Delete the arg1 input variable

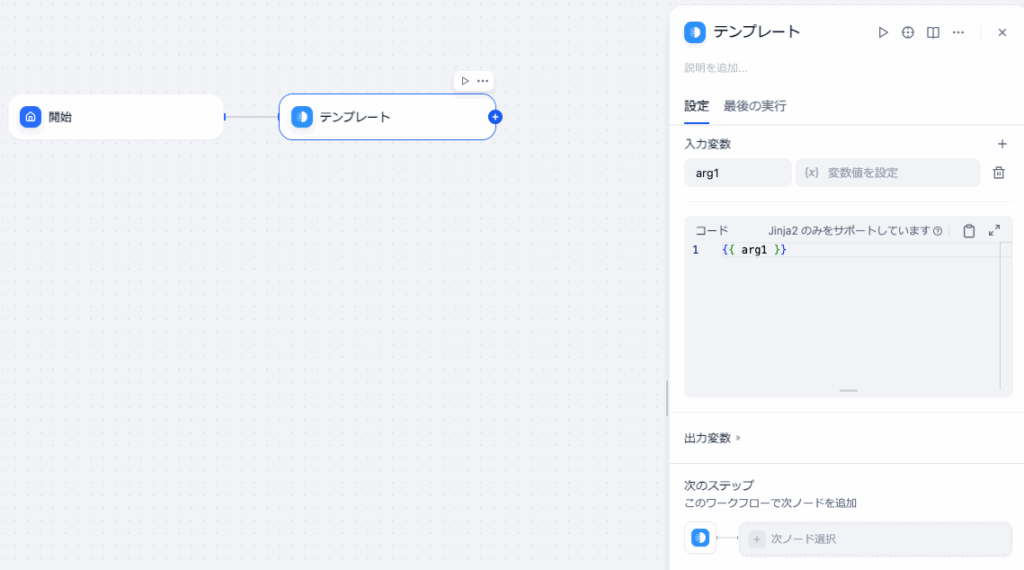(x=998, y=173)
